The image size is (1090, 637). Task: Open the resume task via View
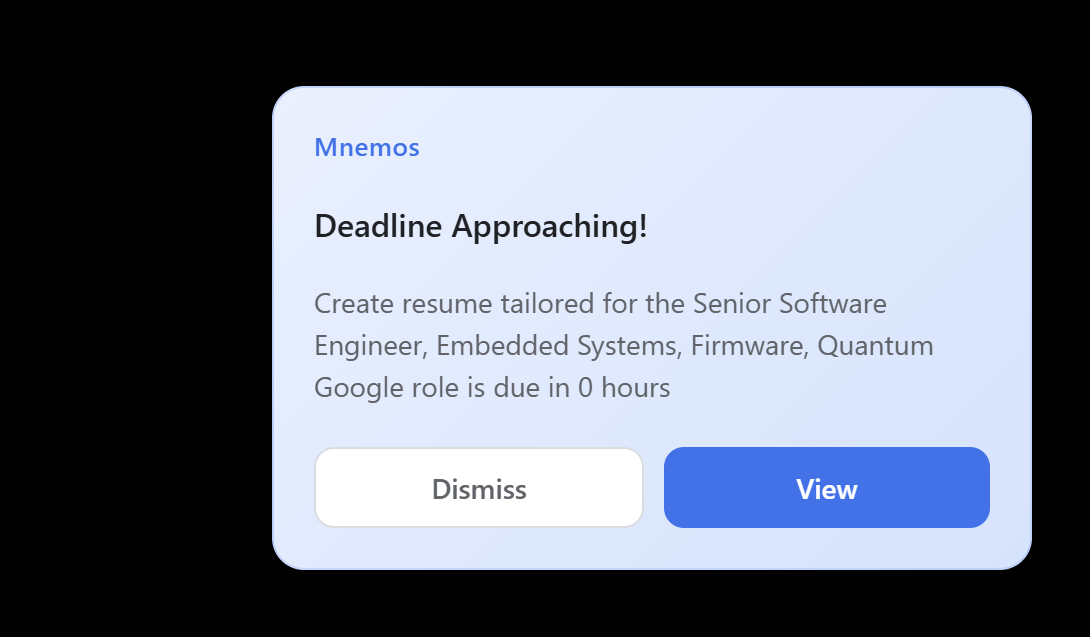tap(827, 487)
